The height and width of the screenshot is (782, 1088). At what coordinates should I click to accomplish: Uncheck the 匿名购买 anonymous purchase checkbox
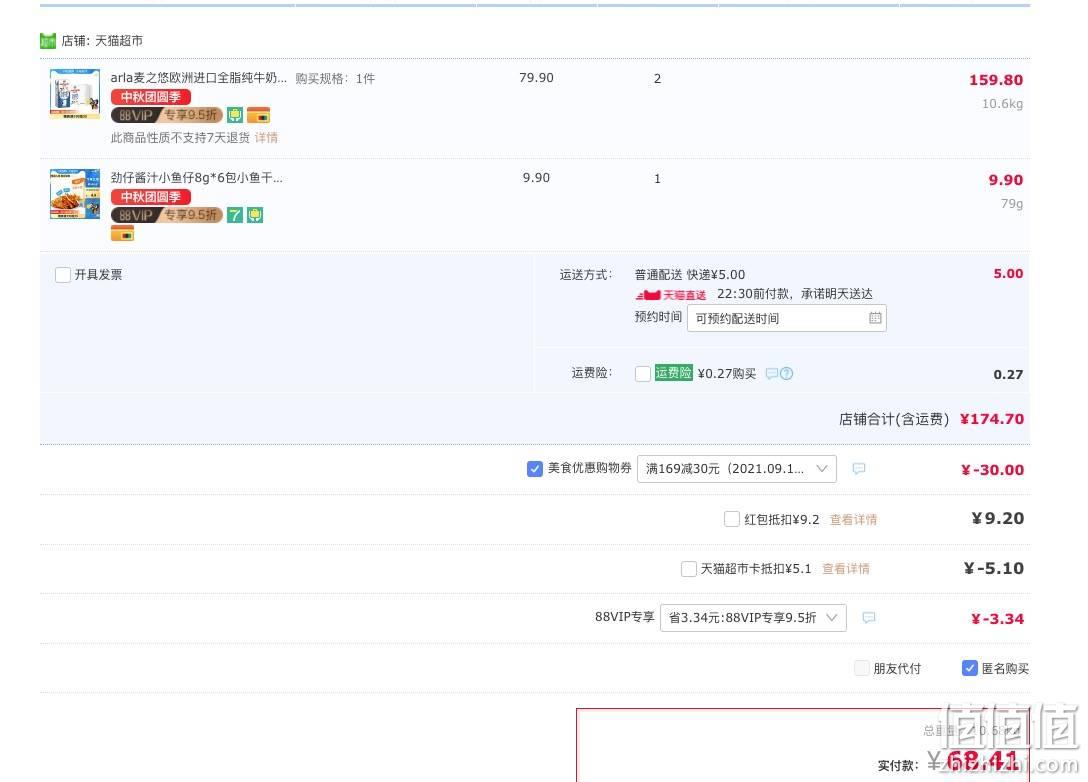[970, 668]
